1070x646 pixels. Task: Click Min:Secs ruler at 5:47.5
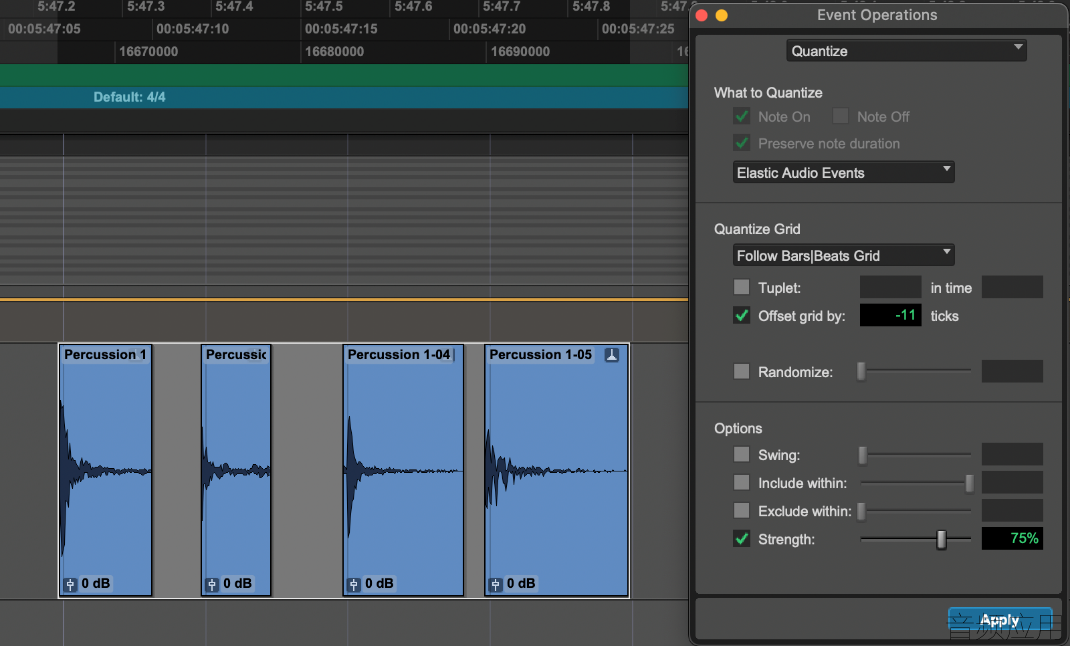(x=323, y=7)
